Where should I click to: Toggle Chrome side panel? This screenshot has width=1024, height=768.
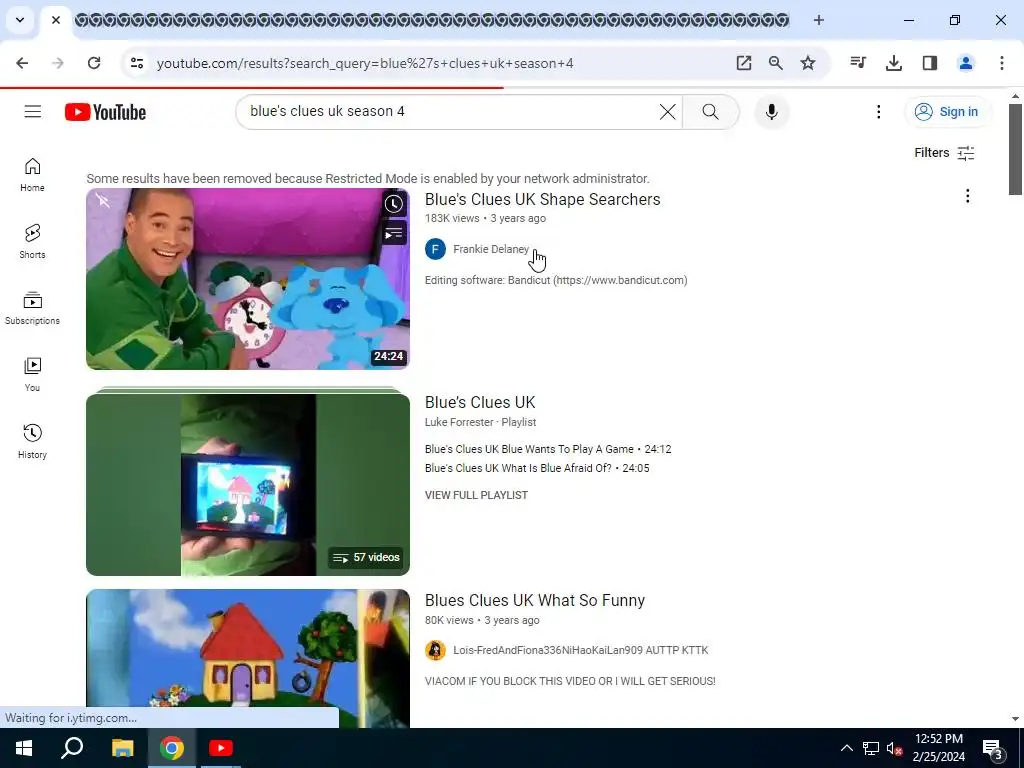(930, 63)
